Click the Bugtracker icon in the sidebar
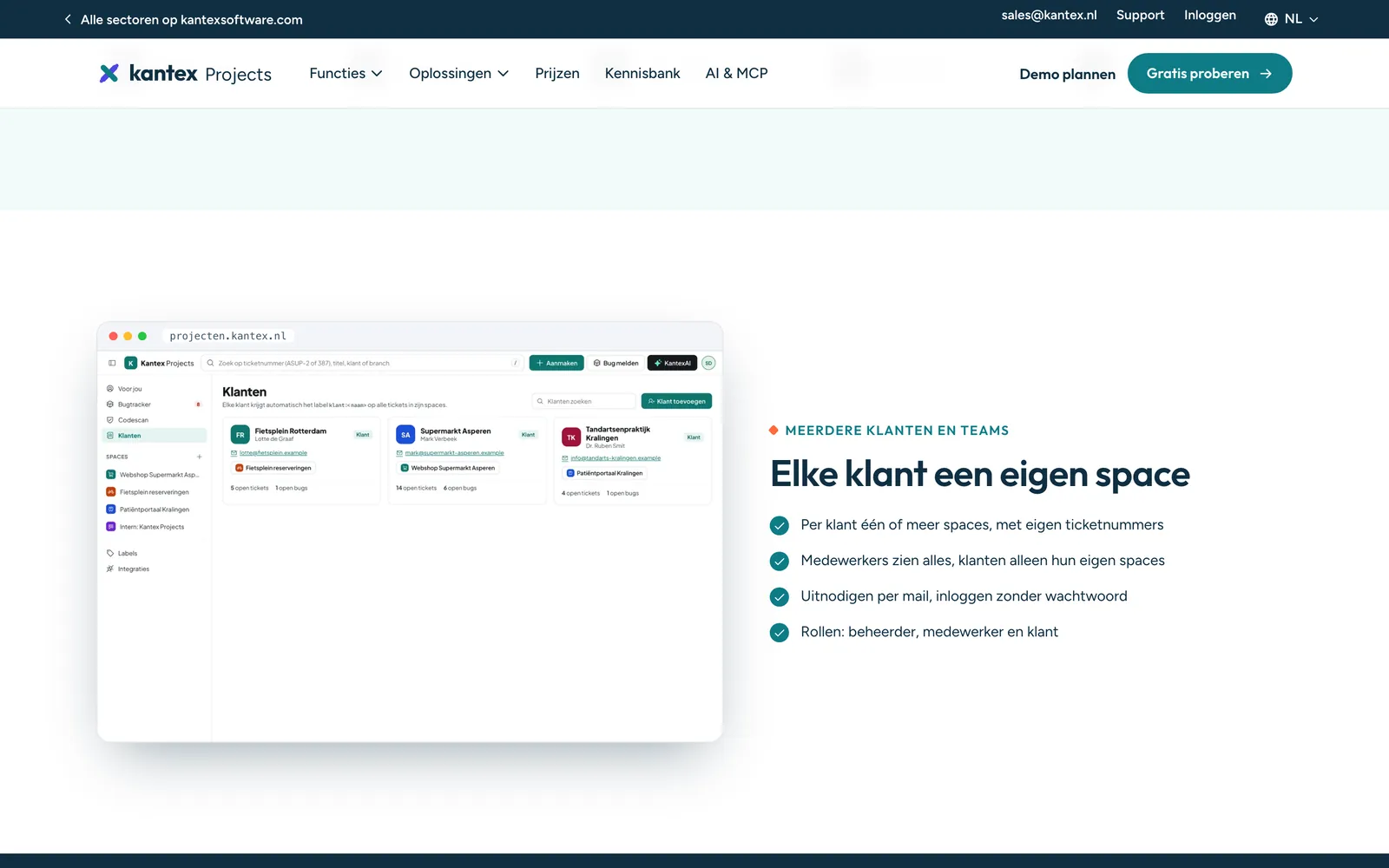The width and height of the screenshot is (1389, 868). coord(110,404)
